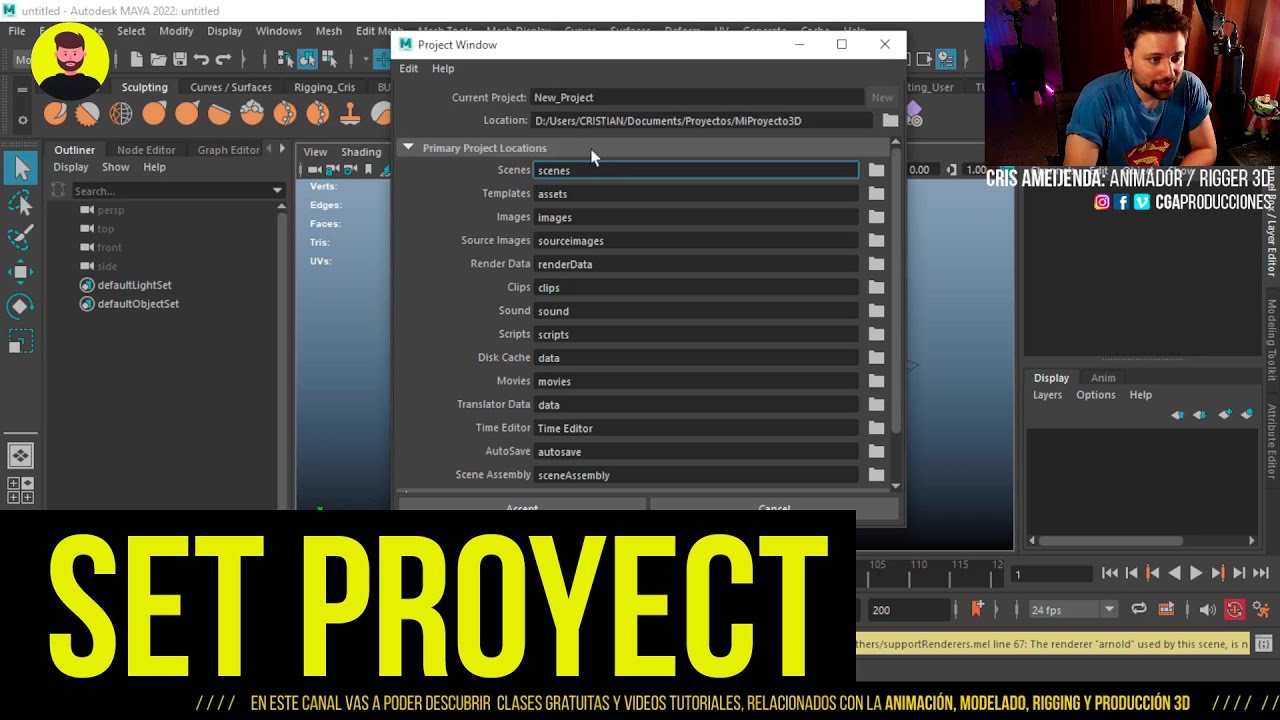Viewport: 1280px width, 720px height.
Task: Toggle audio speaker icon in range bar
Action: click(x=1207, y=609)
